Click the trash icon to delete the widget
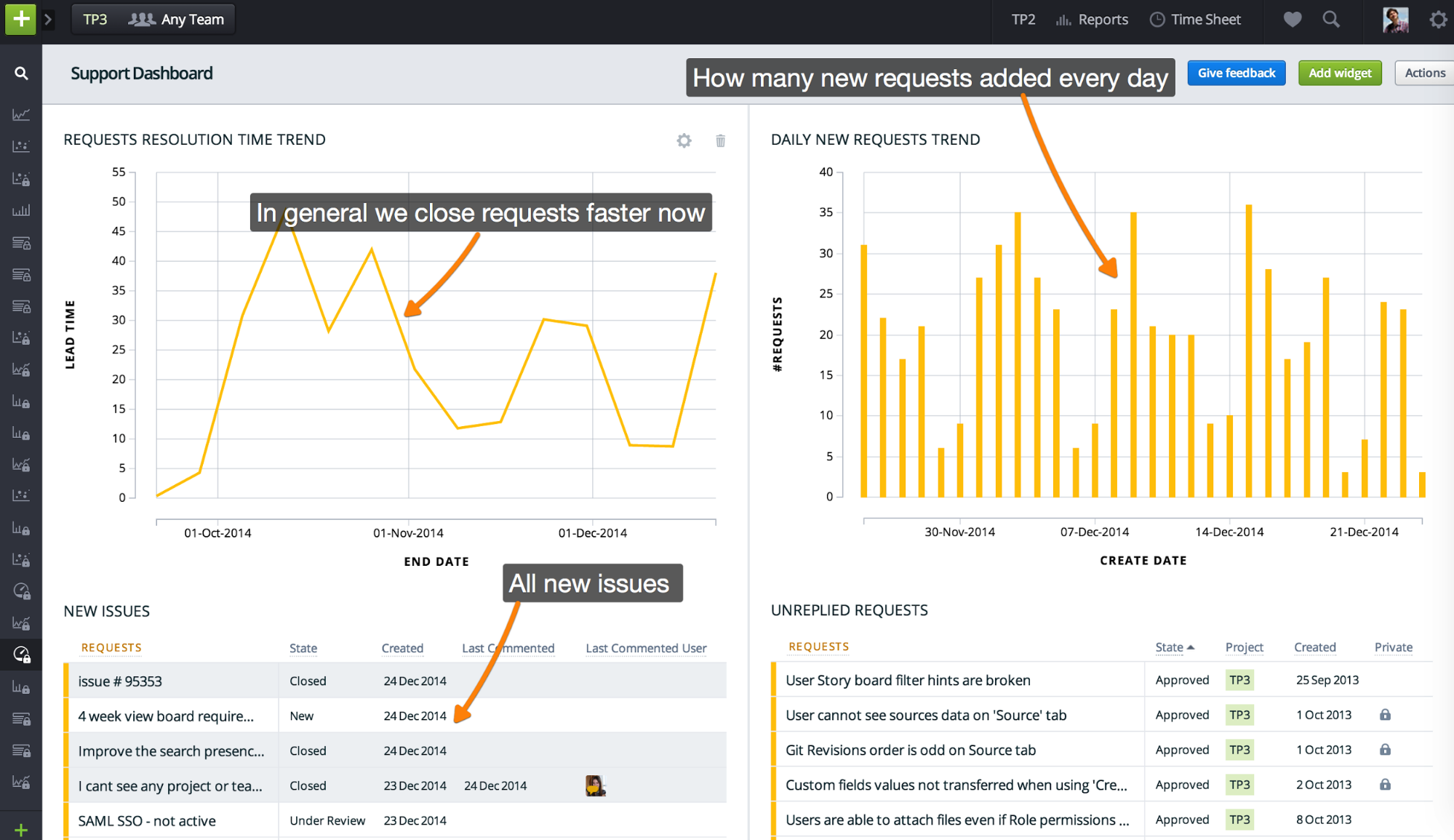The image size is (1454, 840). click(721, 140)
